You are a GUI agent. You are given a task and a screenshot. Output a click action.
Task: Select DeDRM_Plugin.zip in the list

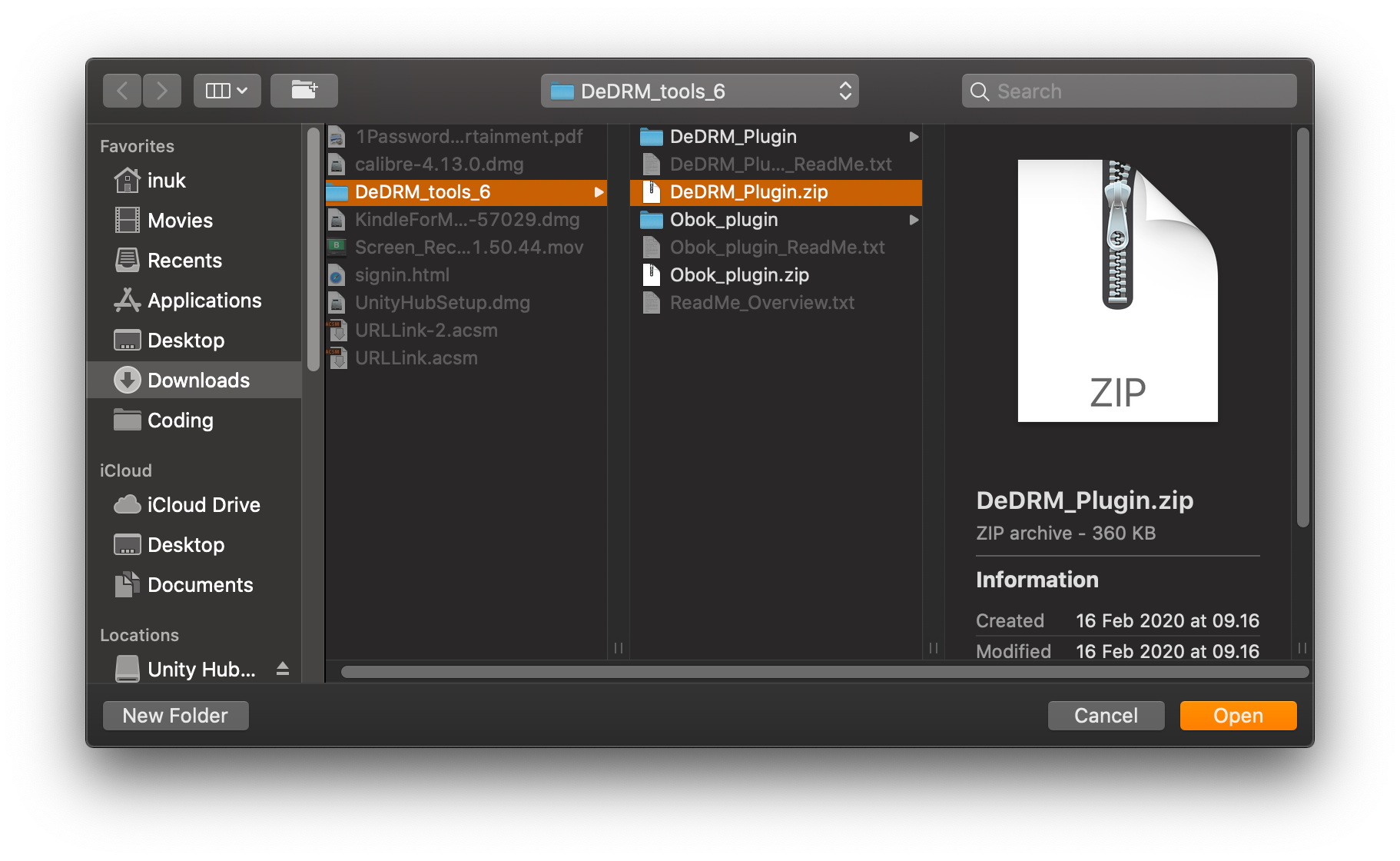pos(776,192)
